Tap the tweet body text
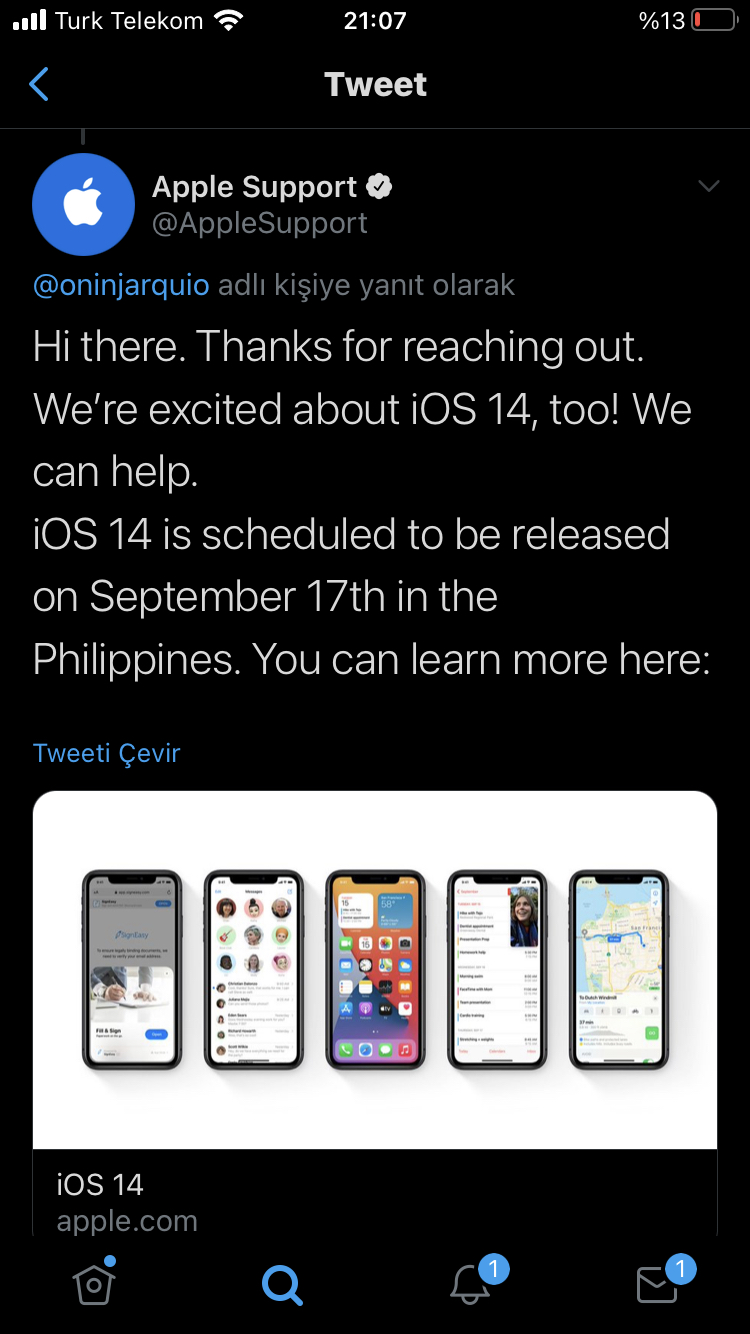The width and height of the screenshot is (750, 1334). coord(371,503)
